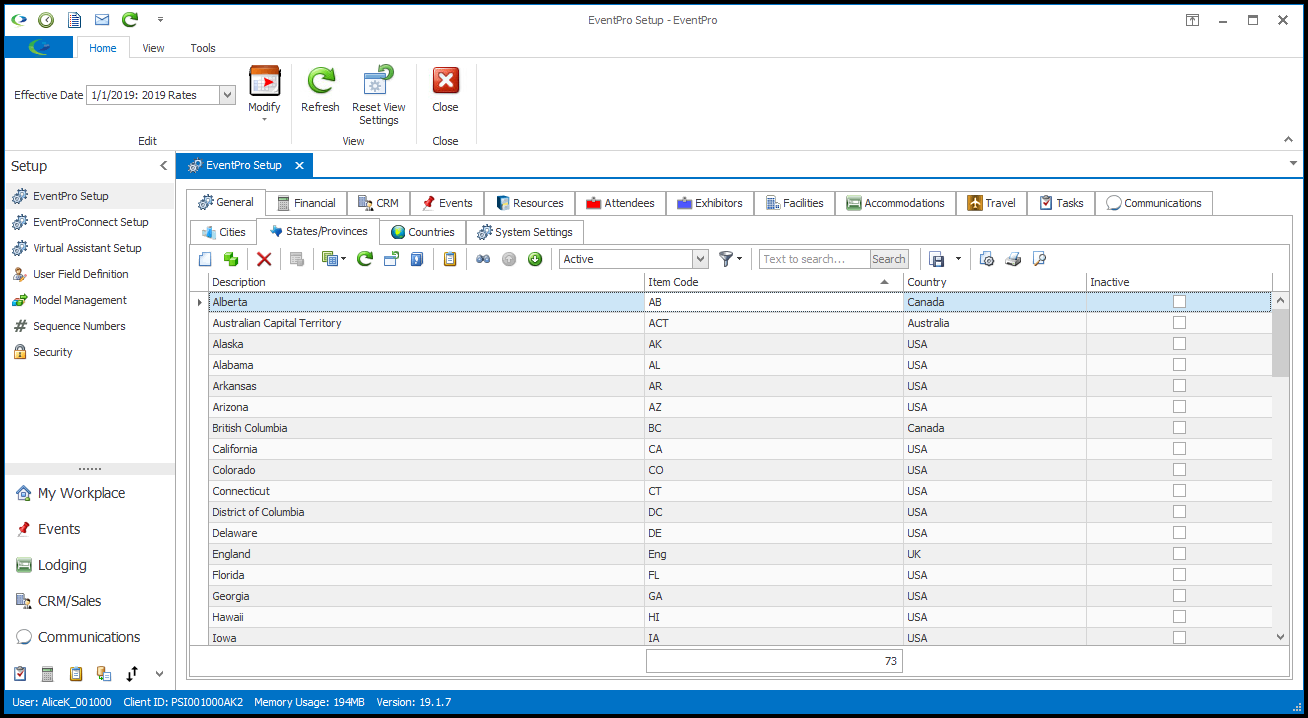Create a new record with the blank page icon
Screen dimensions: 1308x718
pos(205,259)
